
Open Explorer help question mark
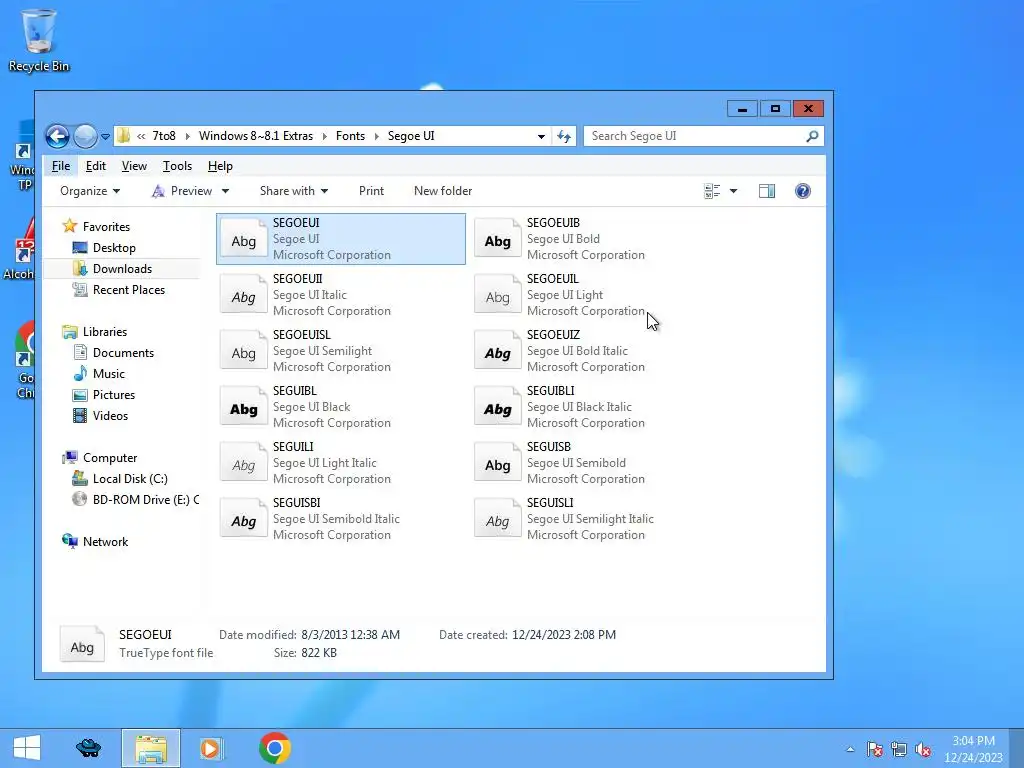click(803, 191)
